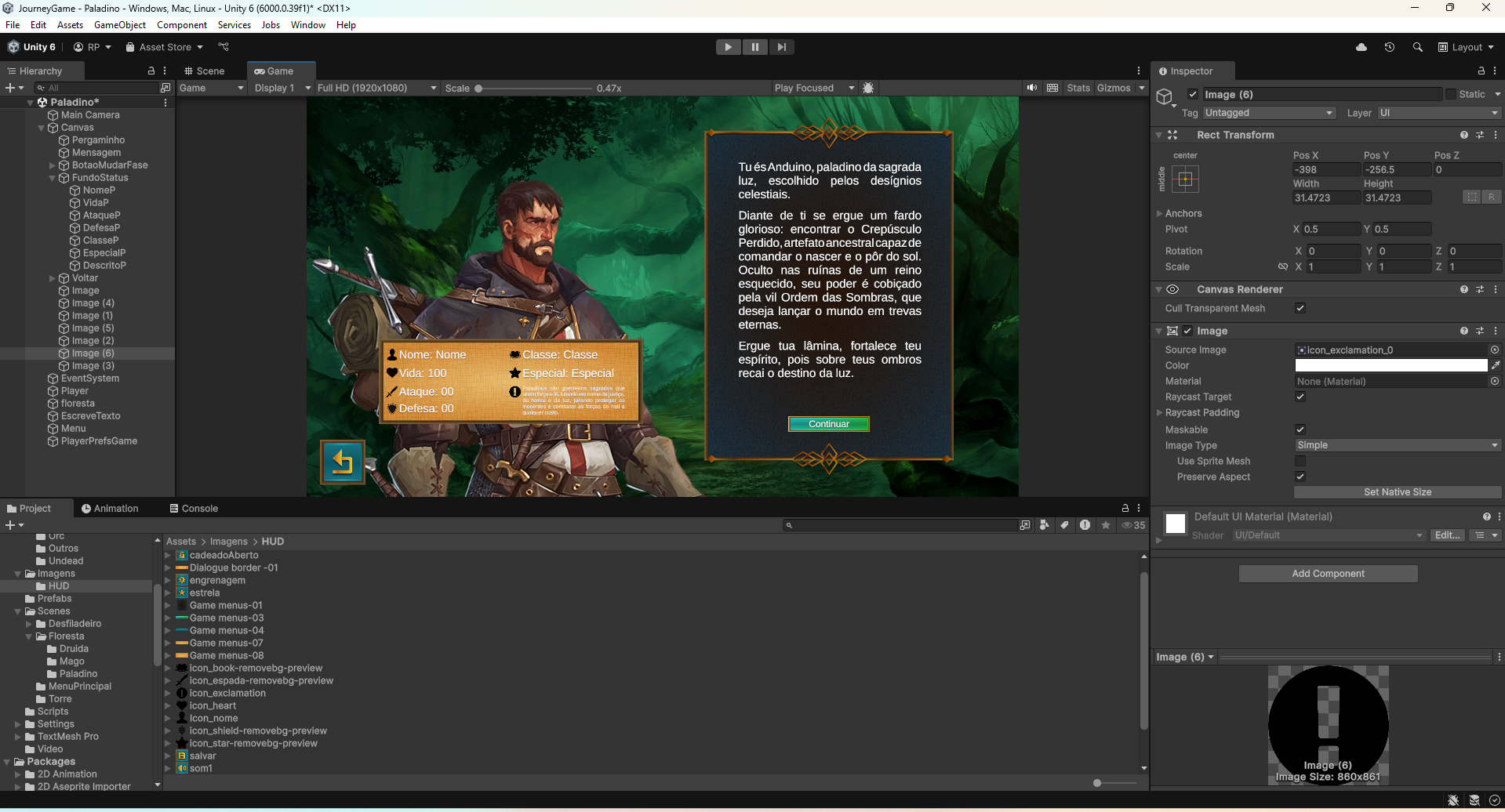1505x812 pixels.
Task: Open the undo history icon
Action: coord(1389,47)
